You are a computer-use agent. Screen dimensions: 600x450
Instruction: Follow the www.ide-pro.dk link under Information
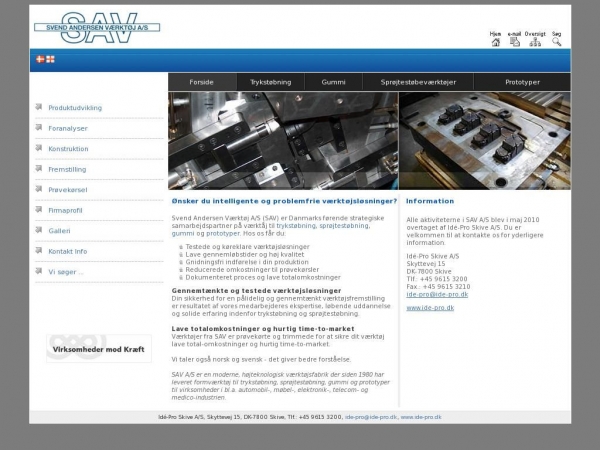(x=430, y=308)
